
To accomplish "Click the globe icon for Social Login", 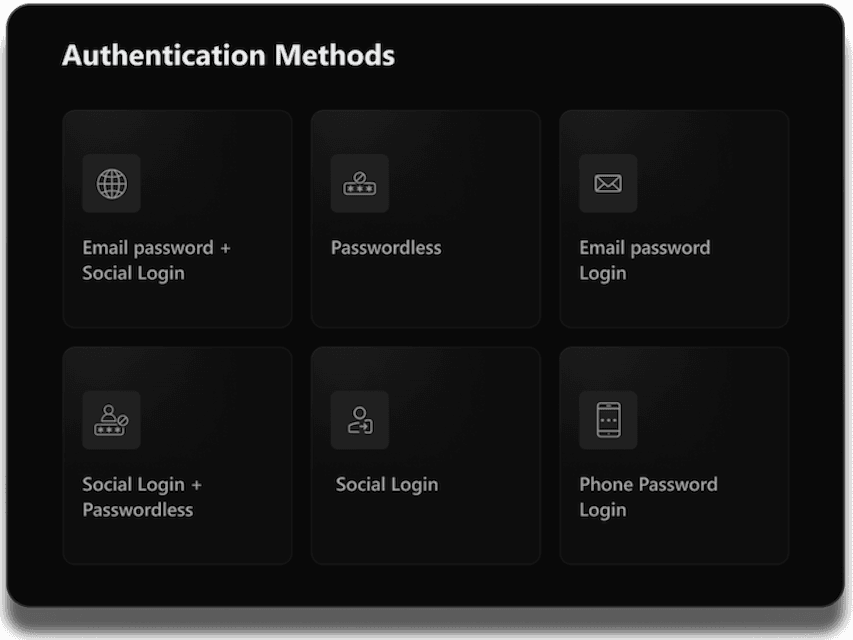I will tap(111, 183).
